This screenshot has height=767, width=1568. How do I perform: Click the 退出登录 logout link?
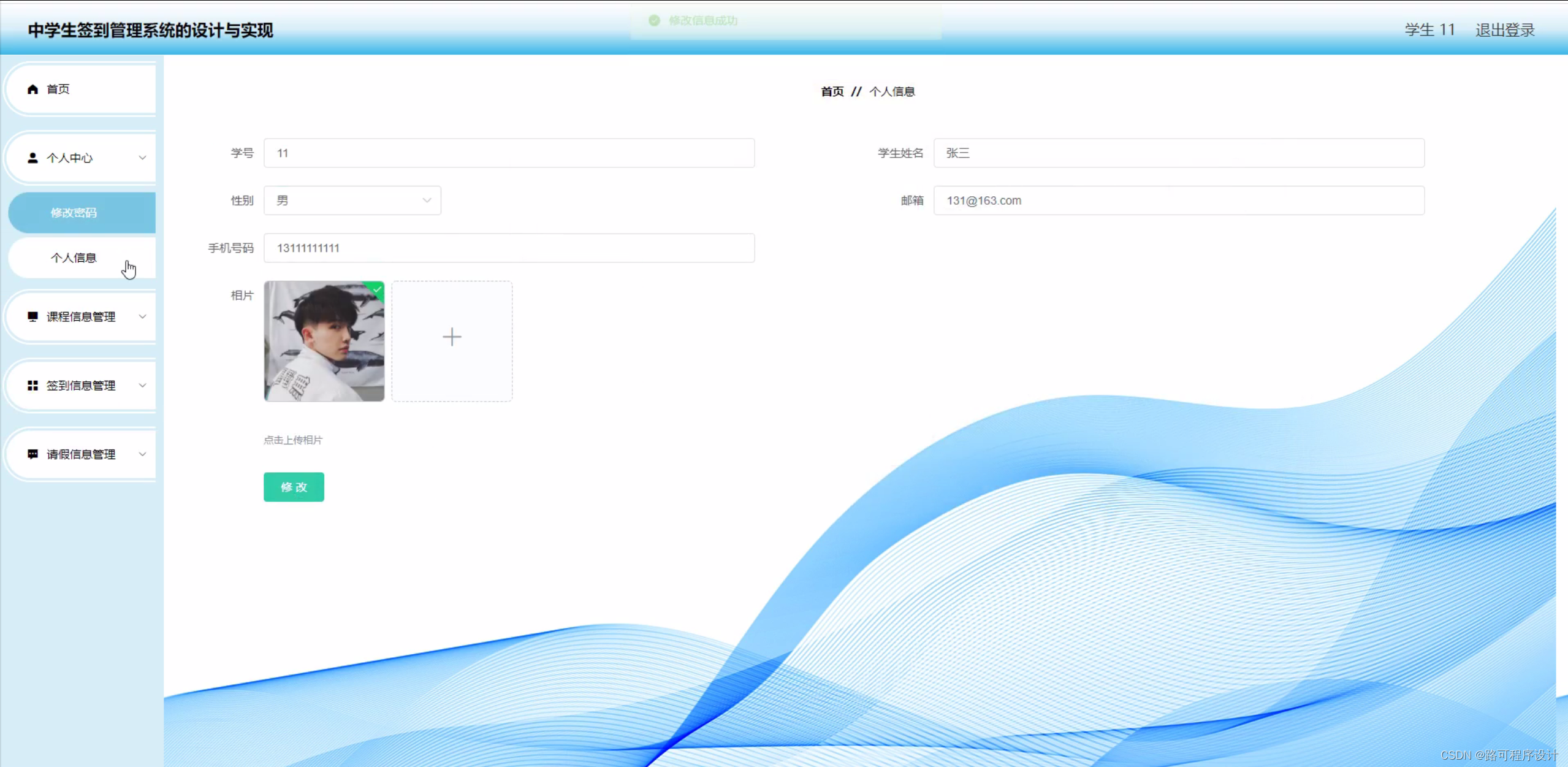(1504, 30)
